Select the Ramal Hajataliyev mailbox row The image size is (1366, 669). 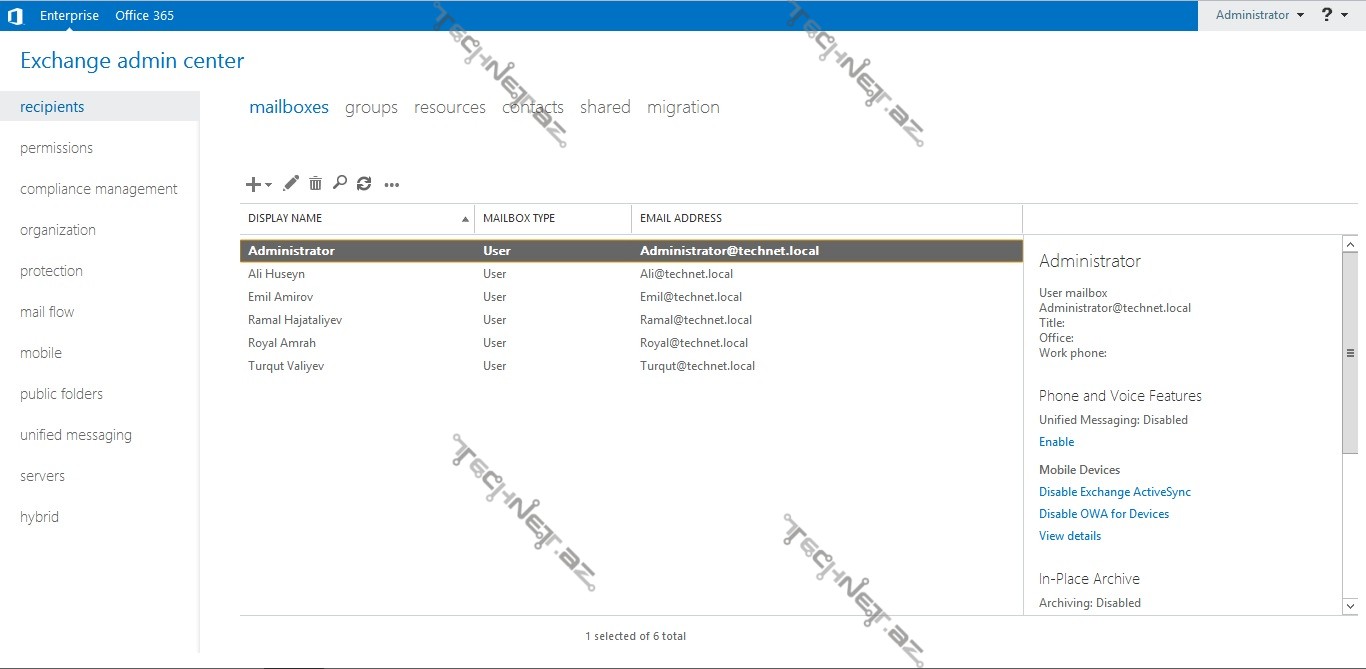[295, 320]
